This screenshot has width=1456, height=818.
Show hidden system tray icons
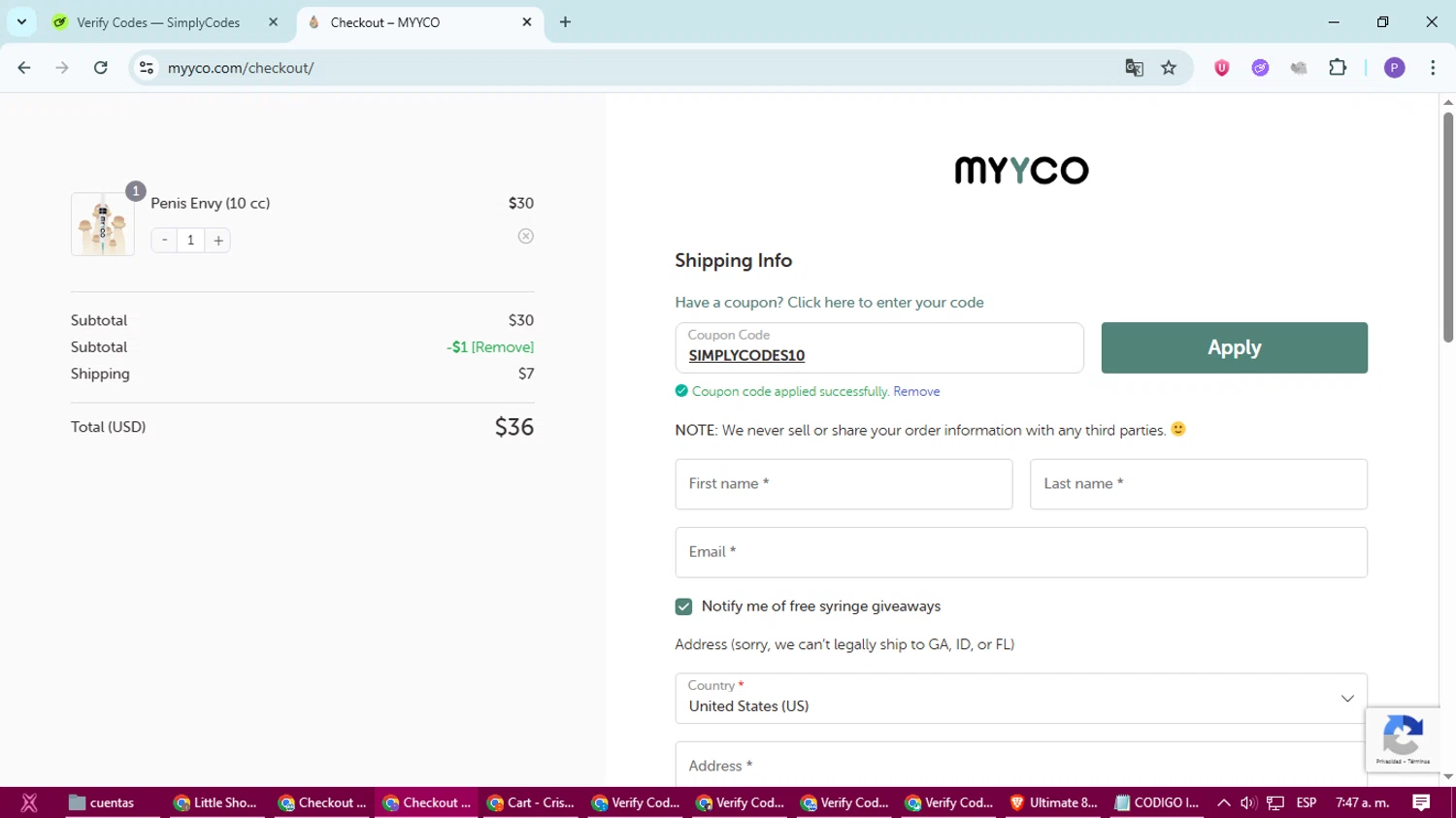1223,802
